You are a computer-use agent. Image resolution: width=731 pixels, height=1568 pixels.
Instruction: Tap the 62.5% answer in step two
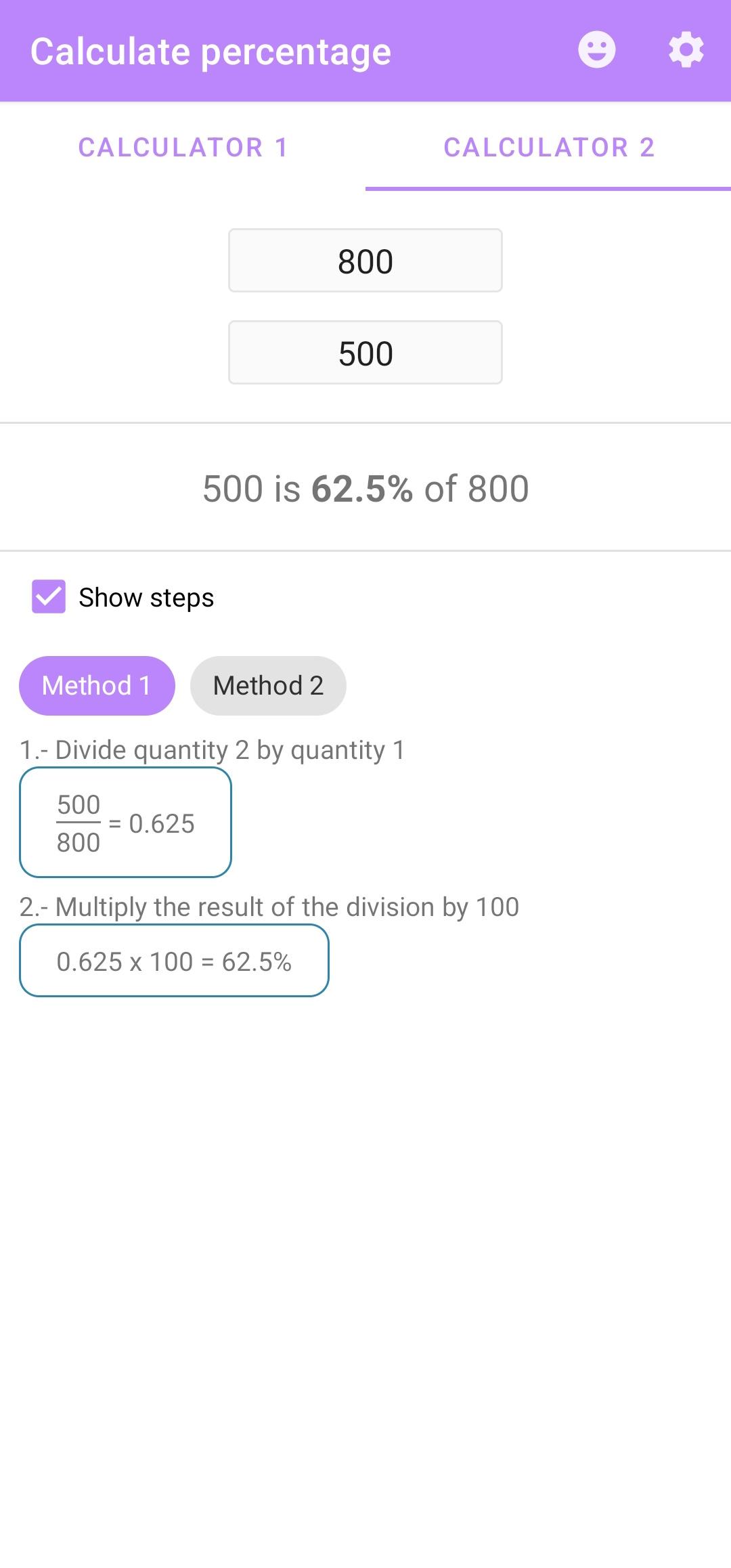click(x=257, y=962)
